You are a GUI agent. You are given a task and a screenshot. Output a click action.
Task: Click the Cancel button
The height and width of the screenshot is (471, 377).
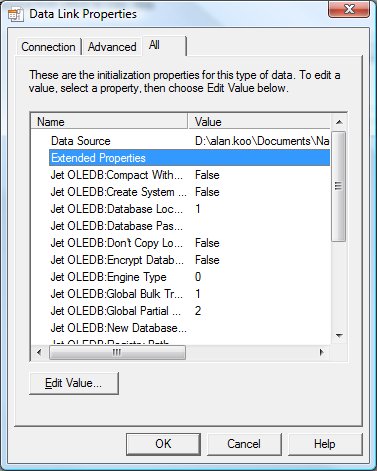tap(244, 444)
